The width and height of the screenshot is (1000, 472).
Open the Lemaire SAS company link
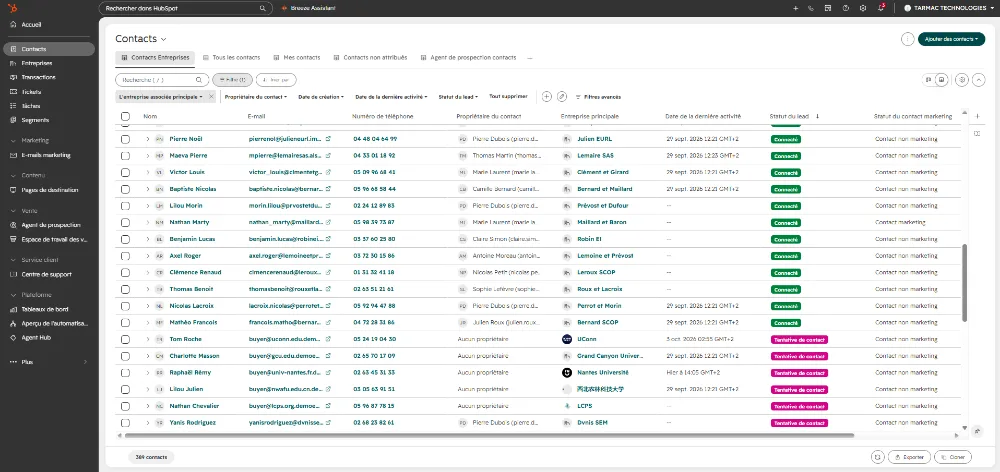coord(595,156)
